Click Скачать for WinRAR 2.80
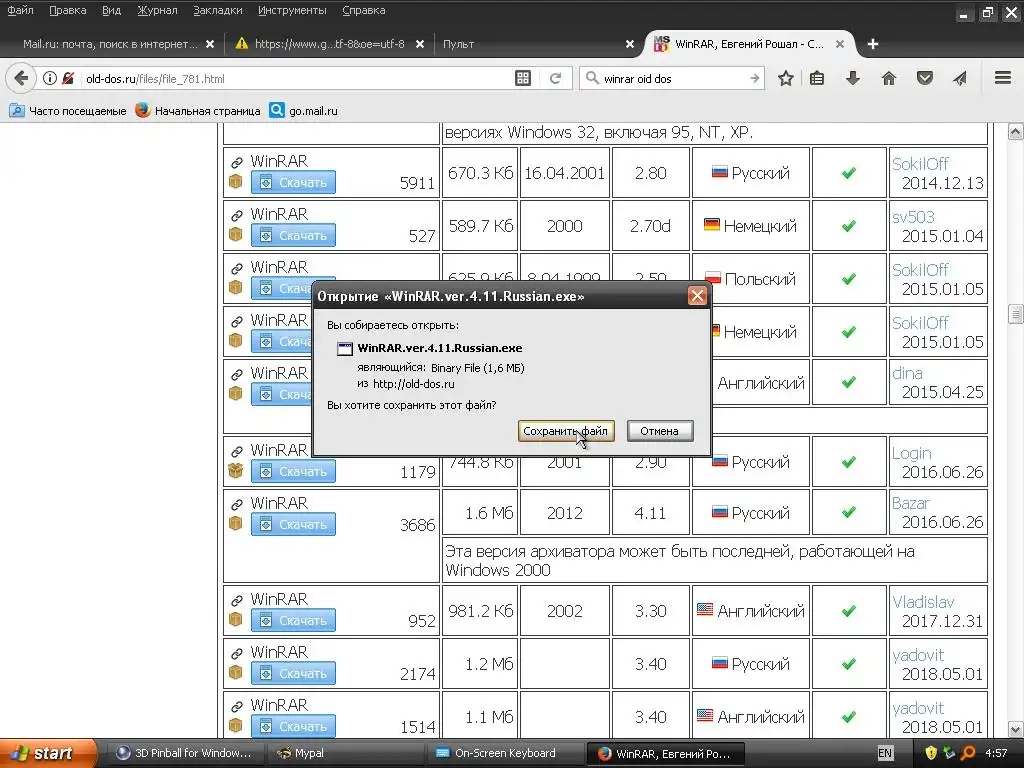The height and width of the screenshot is (768, 1024). tap(293, 182)
